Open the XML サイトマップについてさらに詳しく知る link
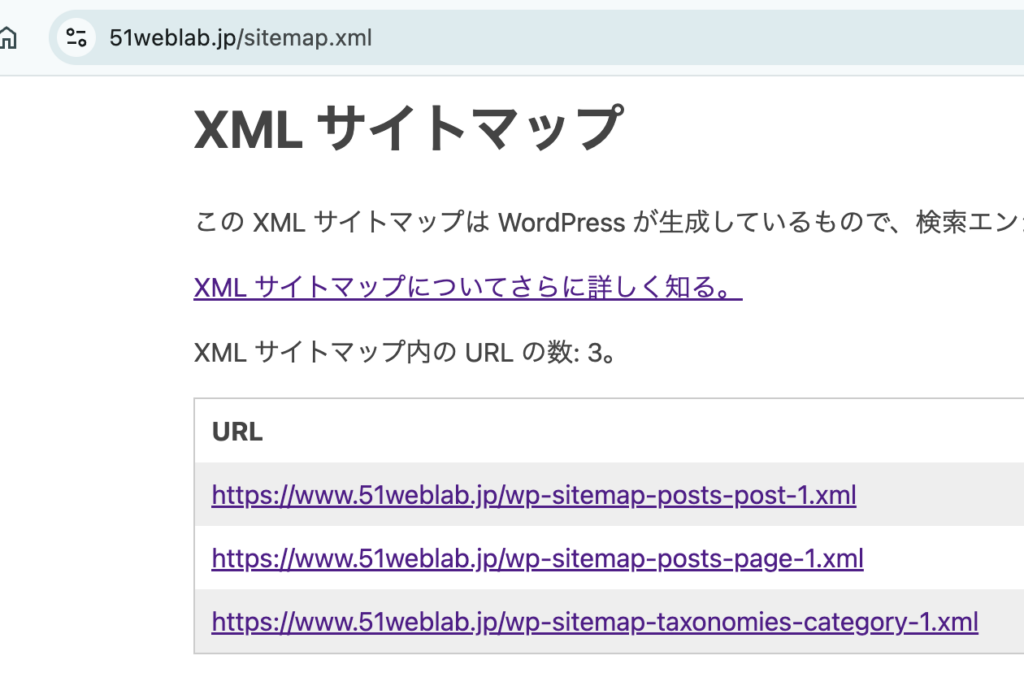 467,288
